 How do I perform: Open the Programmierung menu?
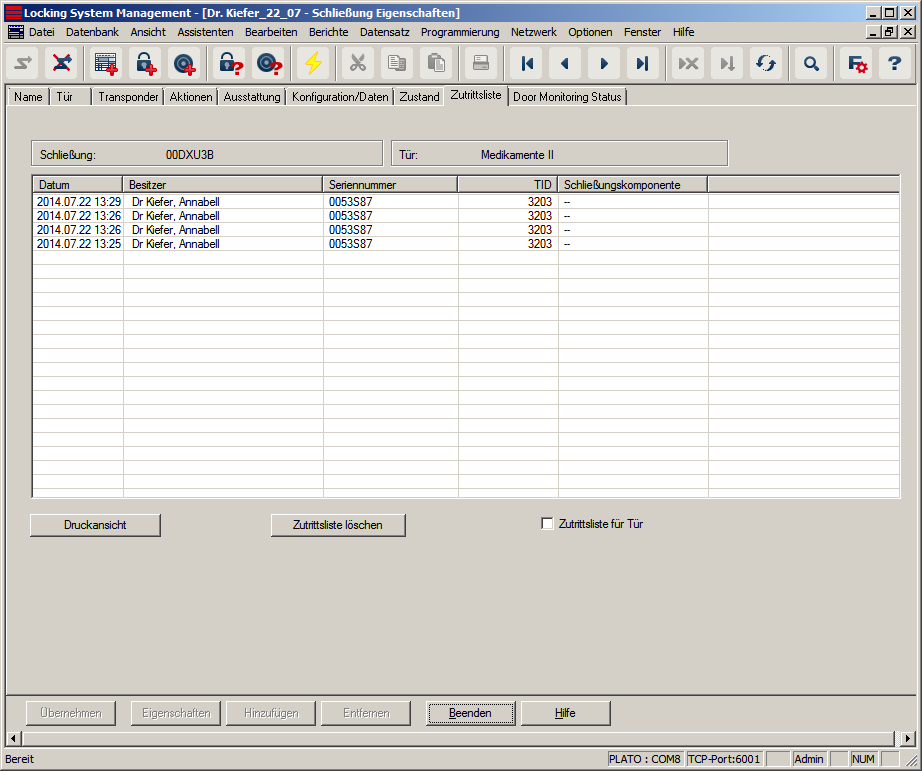pyautogui.click(x=459, y=32)
